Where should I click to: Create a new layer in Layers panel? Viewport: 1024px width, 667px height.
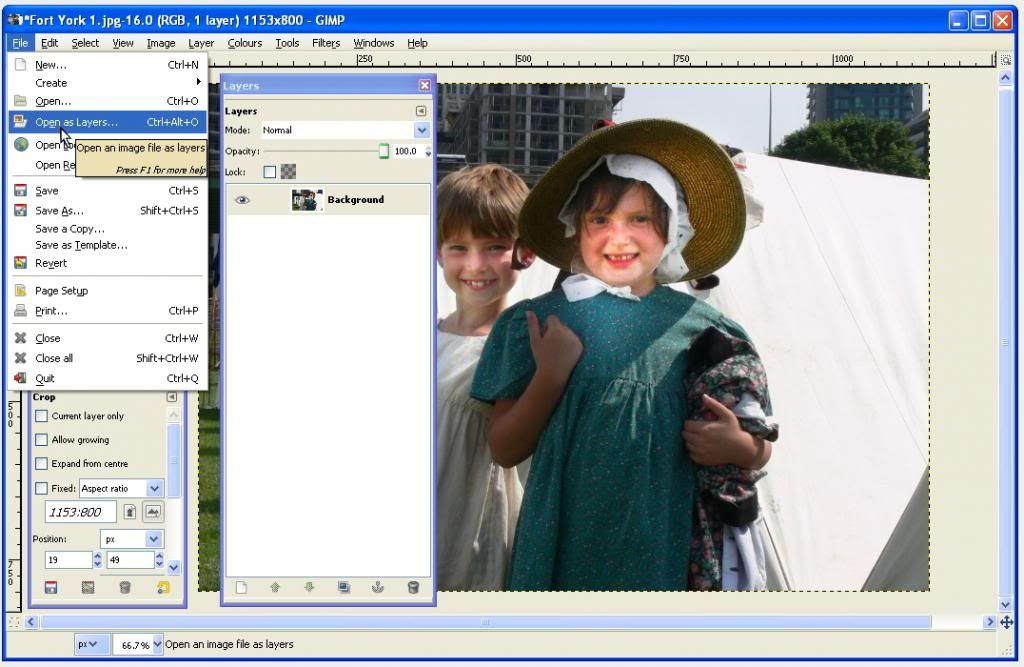coord(241,587)
